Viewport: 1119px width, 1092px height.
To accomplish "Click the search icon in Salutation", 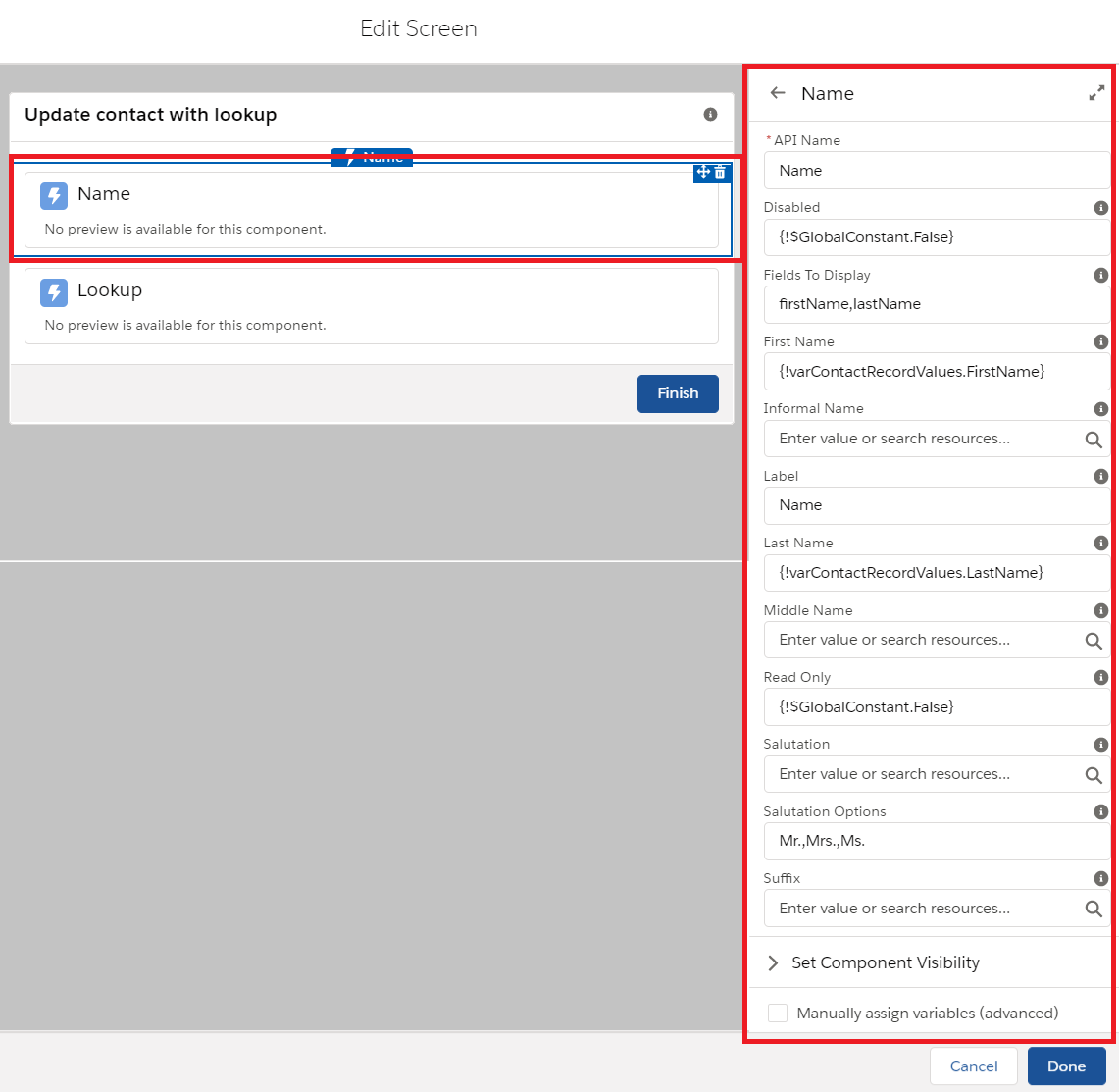I will 1094,775.
